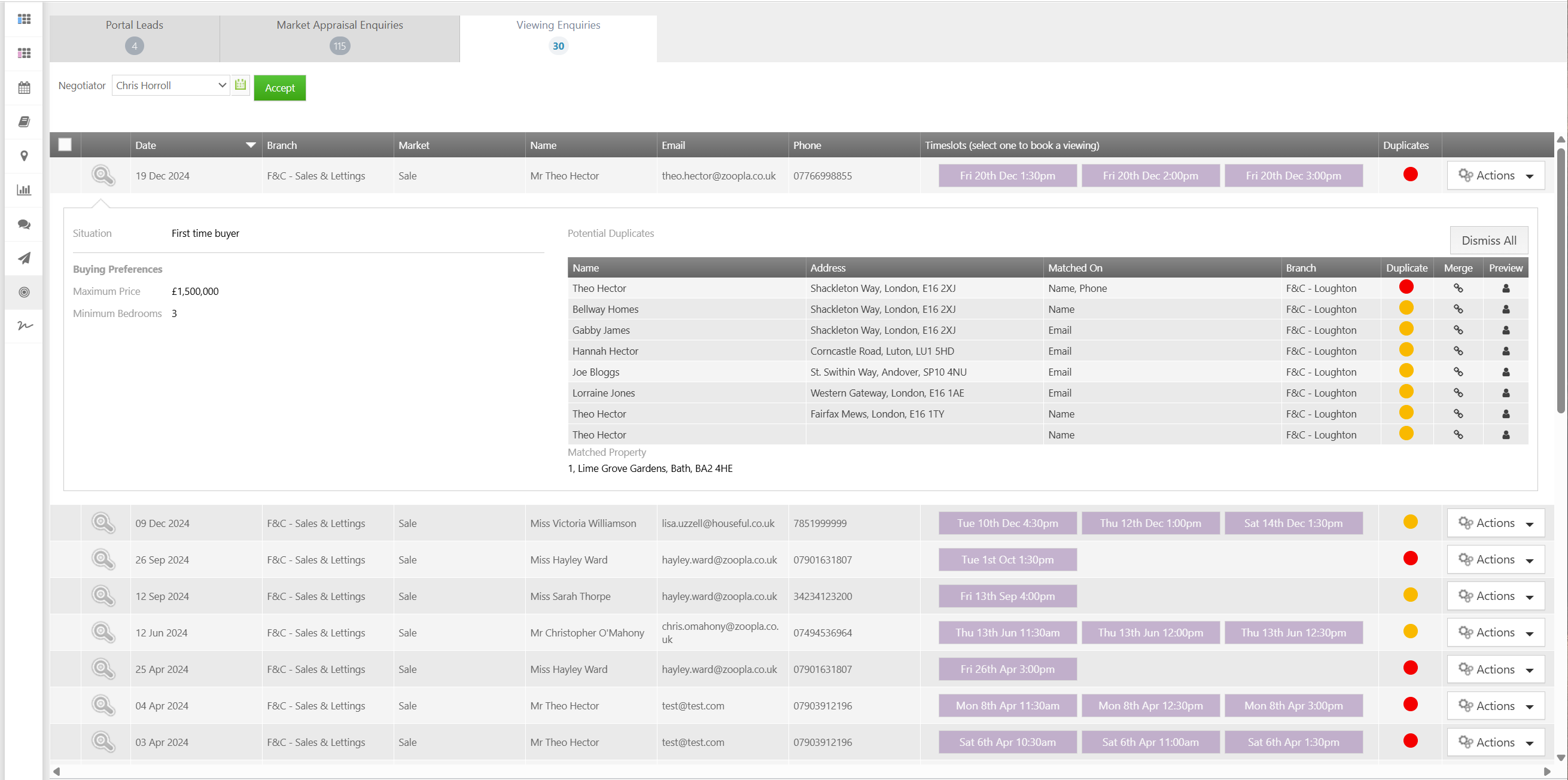Expand details for 12 Jun 2024 enquiry

click(x=103, y=633)
